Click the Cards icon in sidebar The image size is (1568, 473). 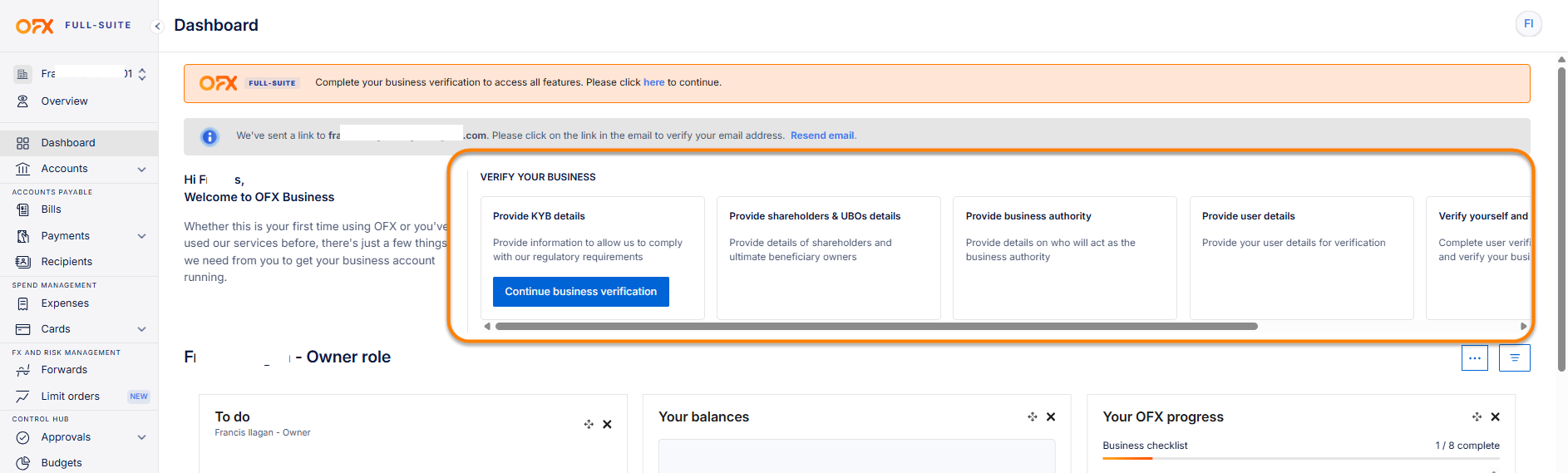[x=23, y=329]
